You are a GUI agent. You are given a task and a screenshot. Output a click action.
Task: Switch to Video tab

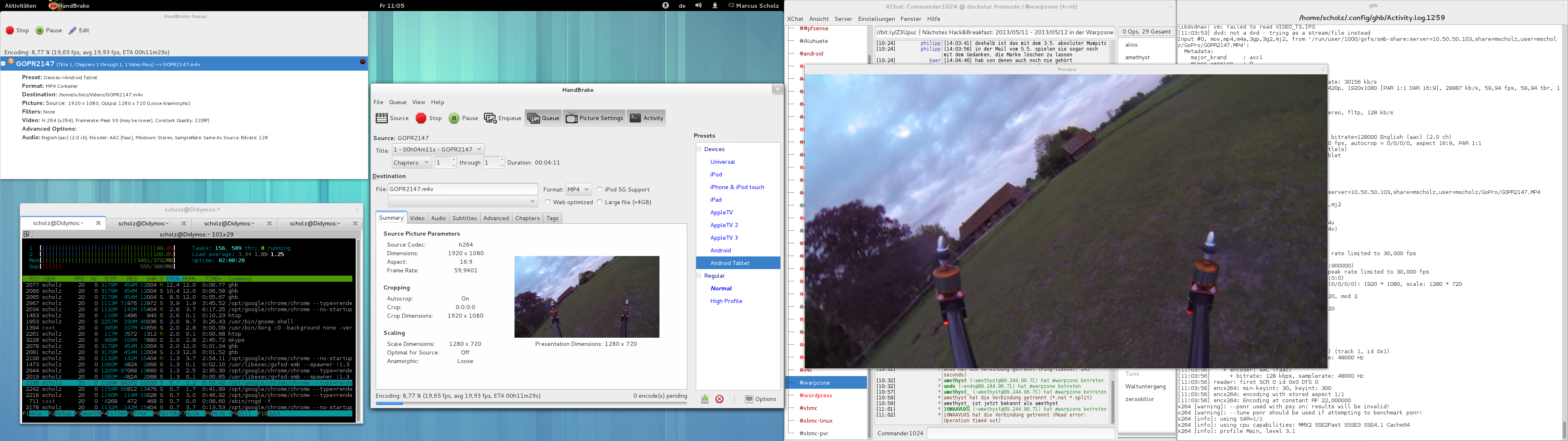[417, 218]
